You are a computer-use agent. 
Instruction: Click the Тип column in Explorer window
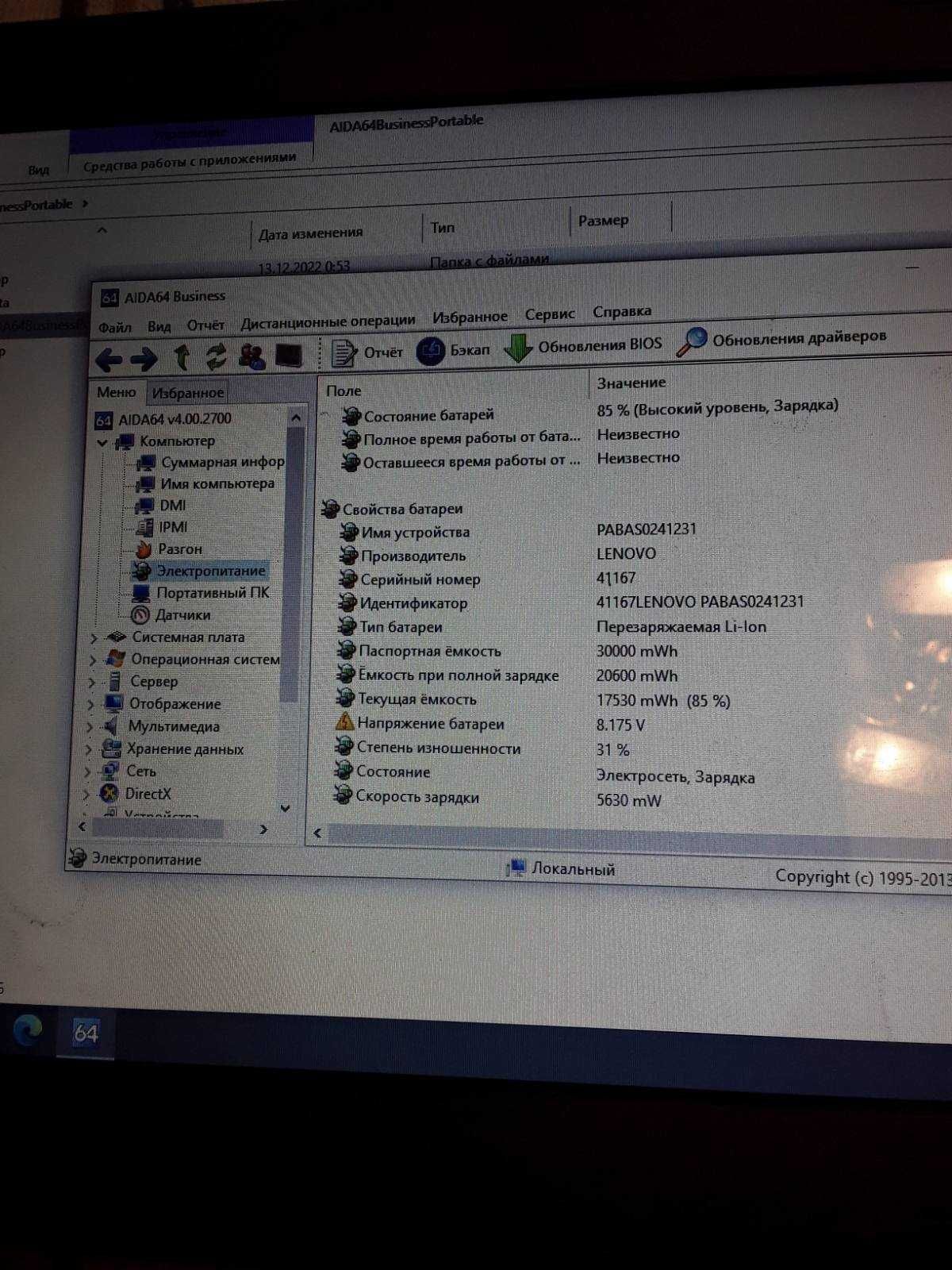pyautogui.click(x=443, y=227)
